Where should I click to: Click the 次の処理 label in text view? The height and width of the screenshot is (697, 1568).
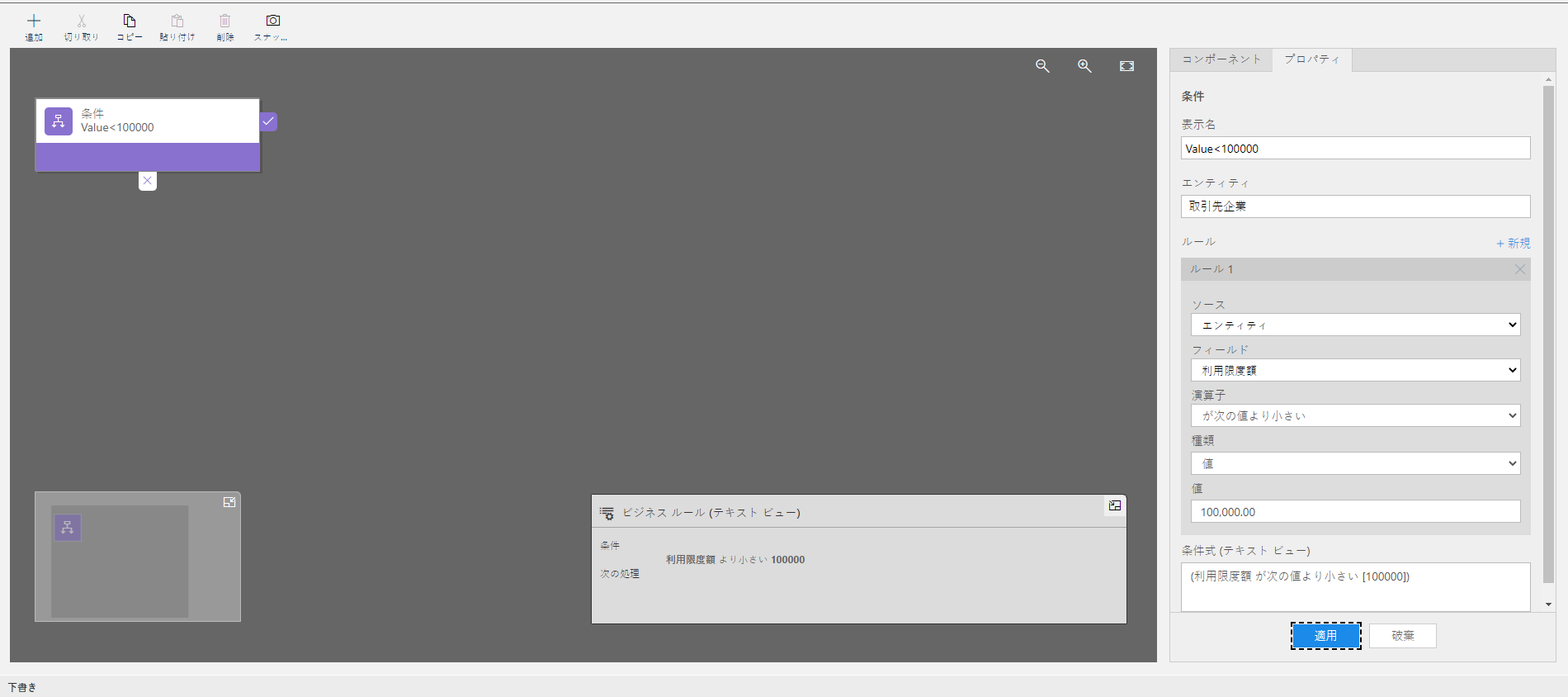620,574
